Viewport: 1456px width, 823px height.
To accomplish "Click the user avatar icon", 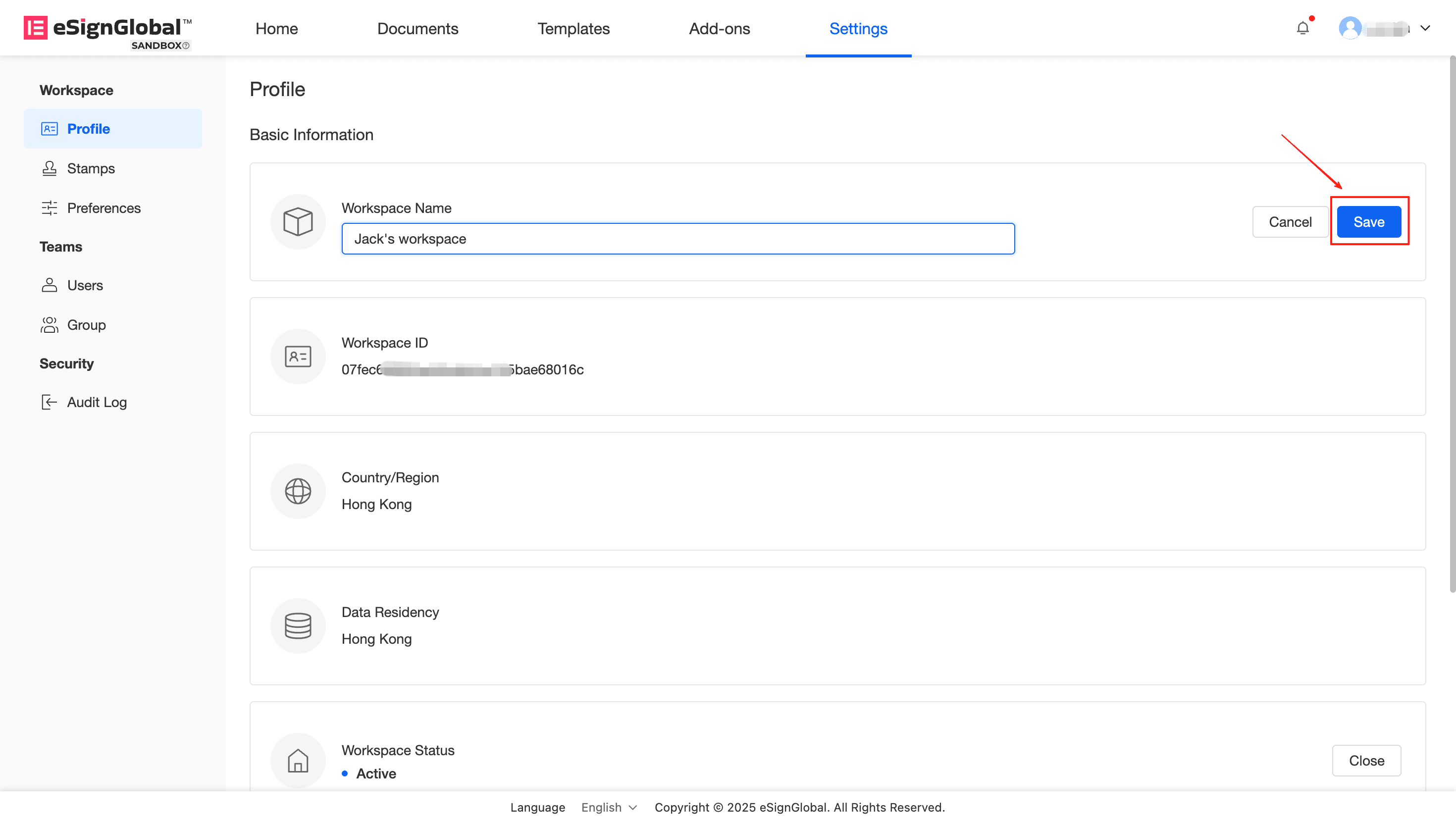I will pos(1350,28).
